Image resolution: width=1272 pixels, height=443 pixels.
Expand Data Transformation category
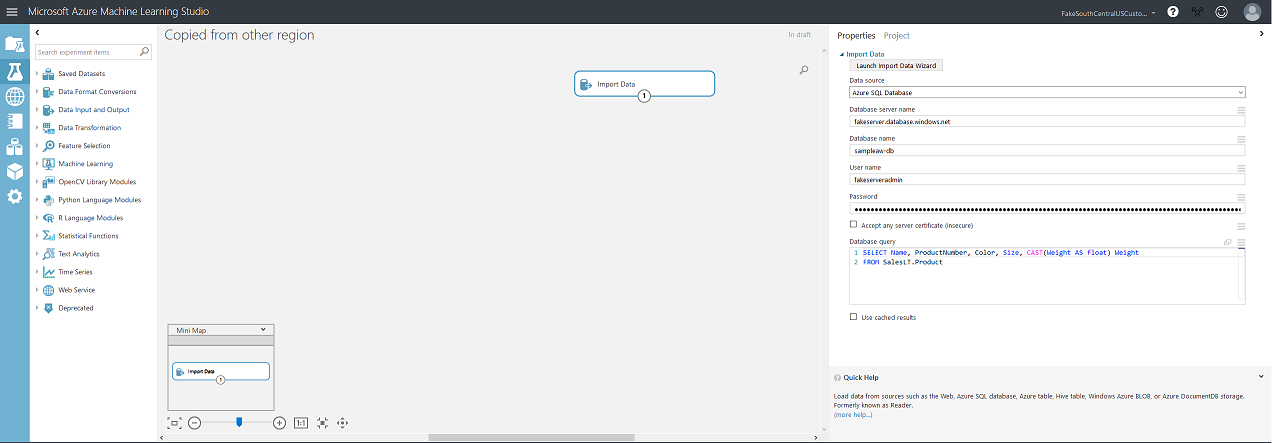[x=37, y=128]
